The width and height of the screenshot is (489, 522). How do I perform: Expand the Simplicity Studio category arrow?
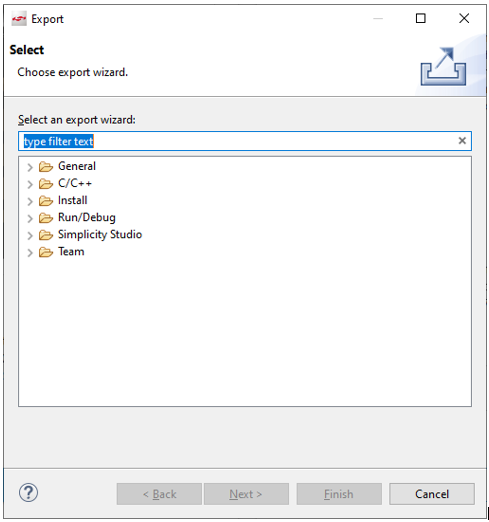point(30,236)
